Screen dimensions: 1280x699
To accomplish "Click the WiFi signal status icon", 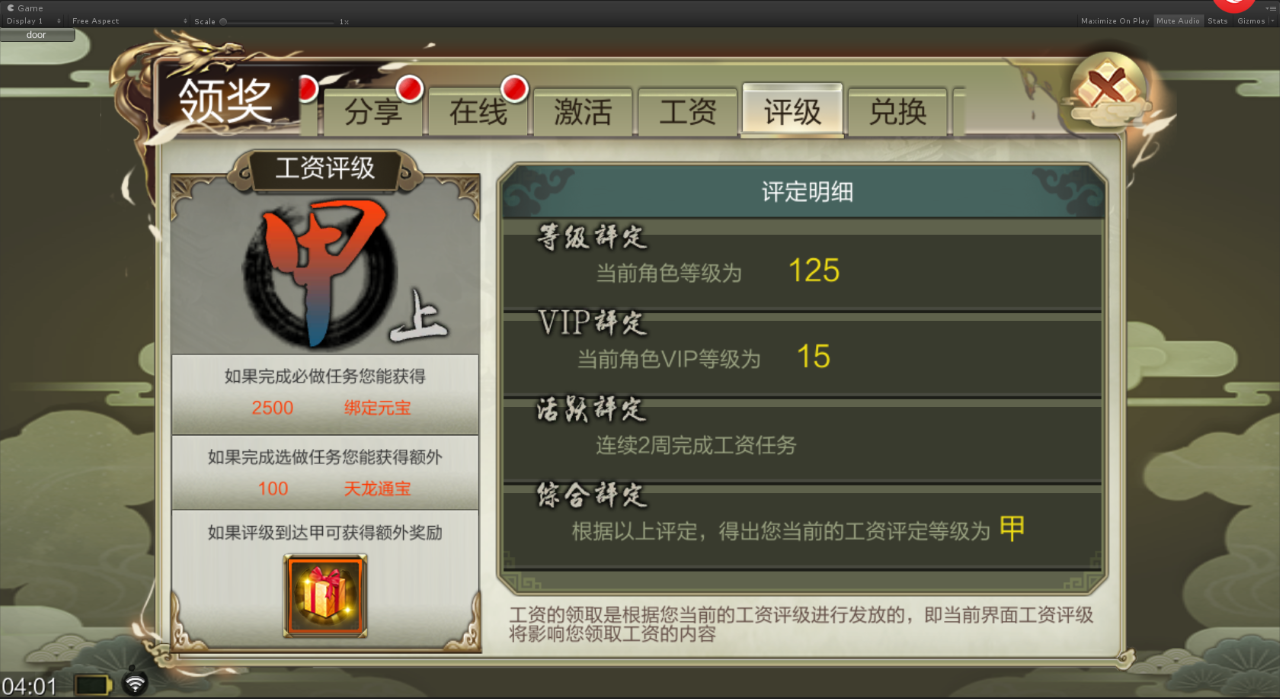I will click(134, 683).
